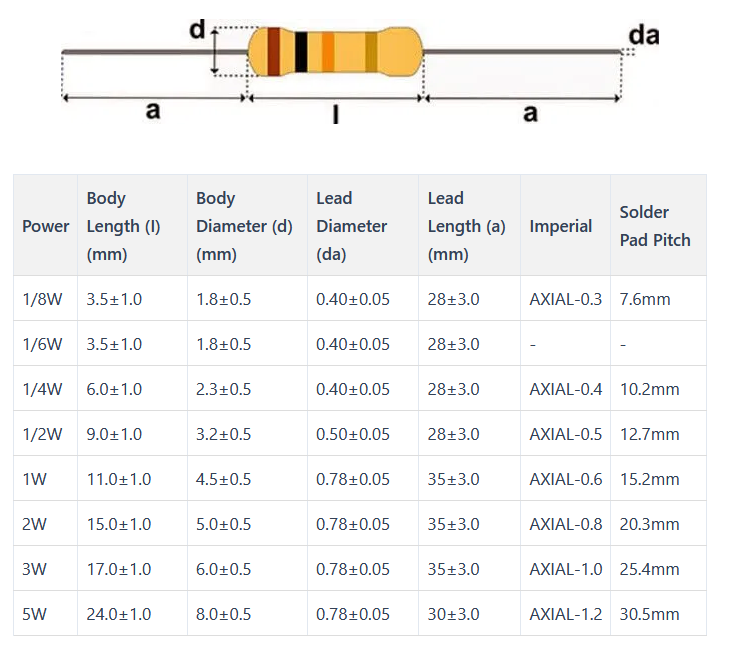Select the 1/8W power row cell
The image size is (730, 652).
tap(42, 299)
